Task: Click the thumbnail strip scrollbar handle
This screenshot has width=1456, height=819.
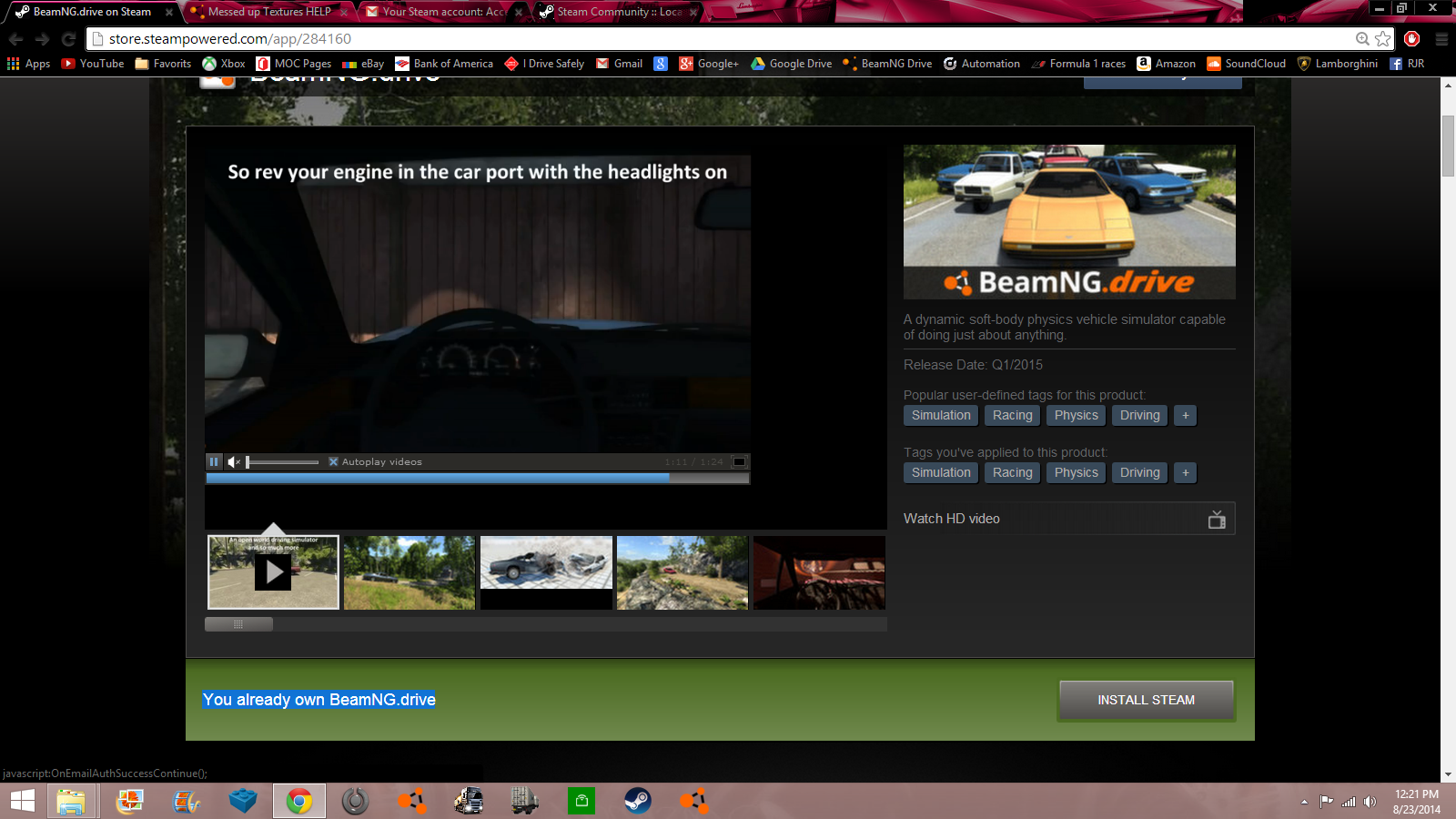Action: pyautogui.click(x=238, y=624)
